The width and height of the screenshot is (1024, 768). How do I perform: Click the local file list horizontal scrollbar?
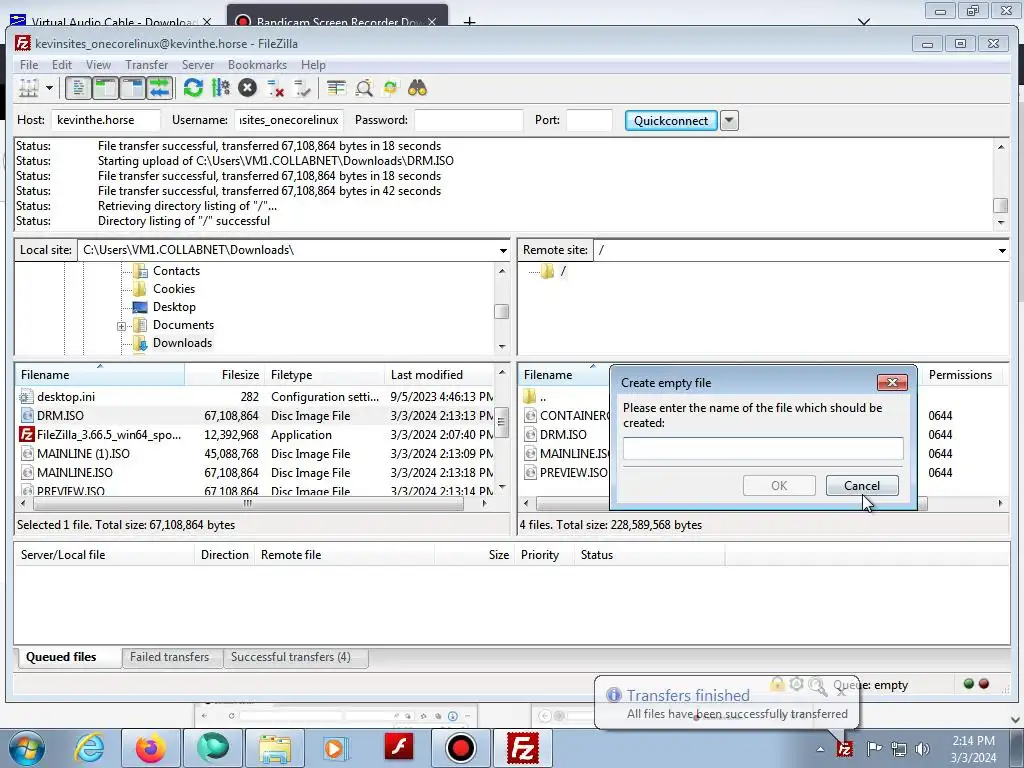tap(248, 504)
